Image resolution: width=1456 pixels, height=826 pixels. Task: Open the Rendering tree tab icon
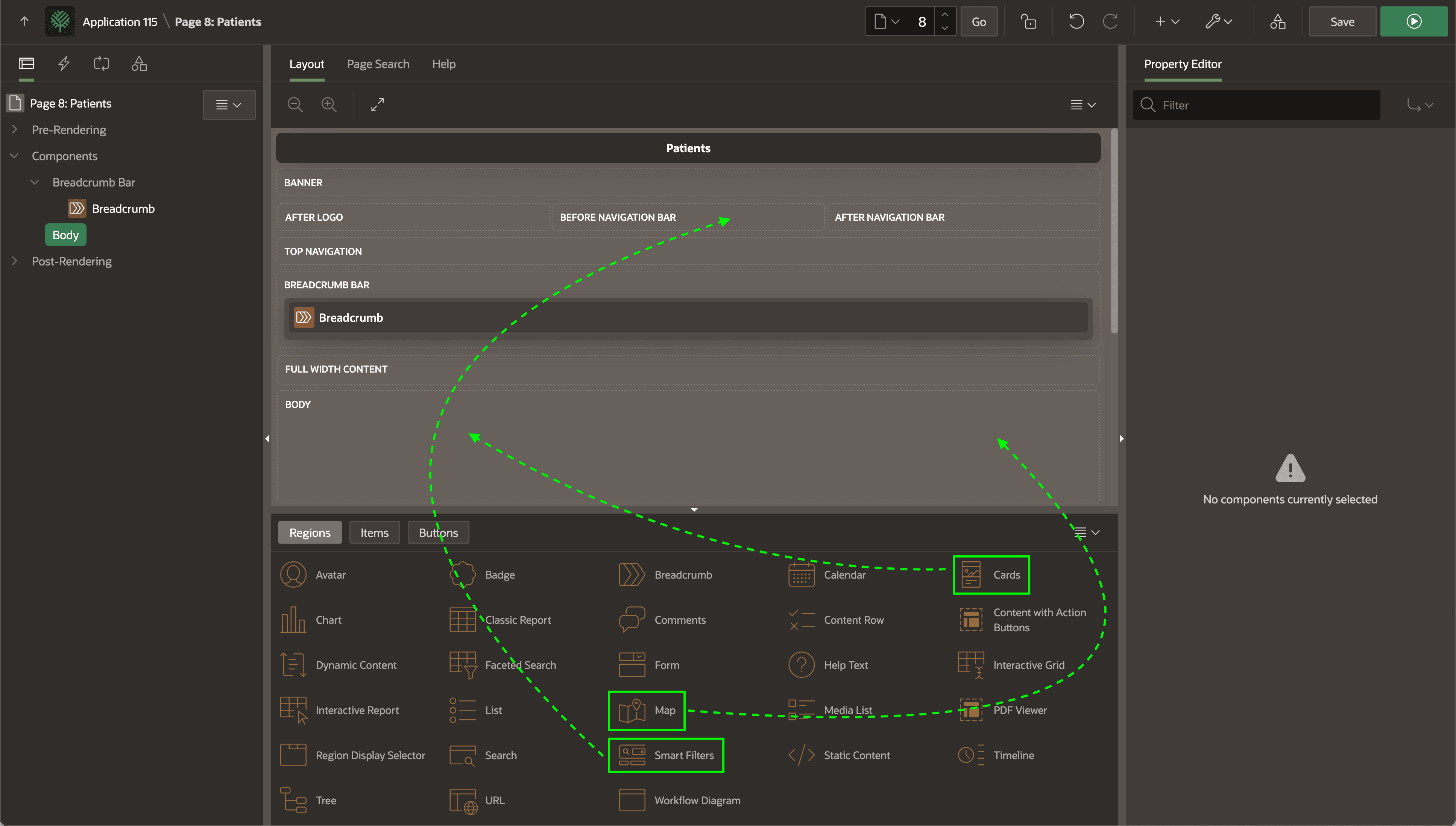click(26, 64)
